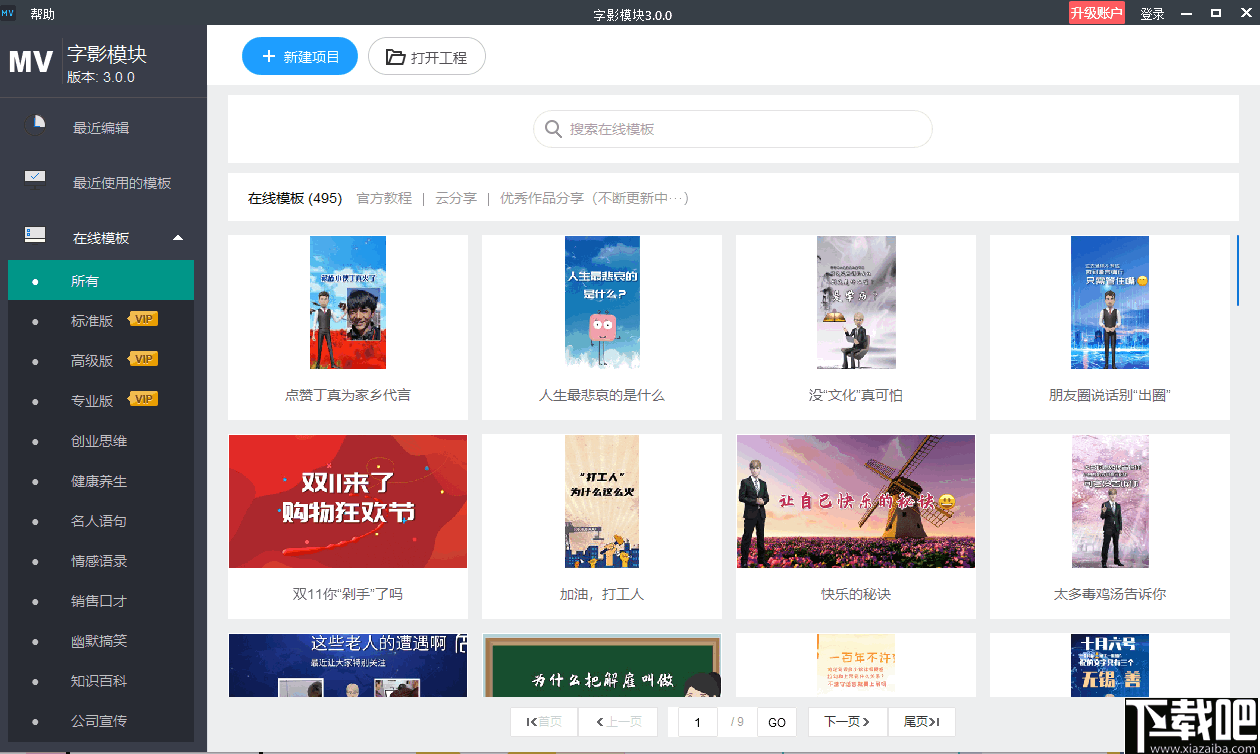The height and width of the screenshot is (754, 1260).
Task: Switch to the 云分享 tab
Action: (x=455, y=198)
